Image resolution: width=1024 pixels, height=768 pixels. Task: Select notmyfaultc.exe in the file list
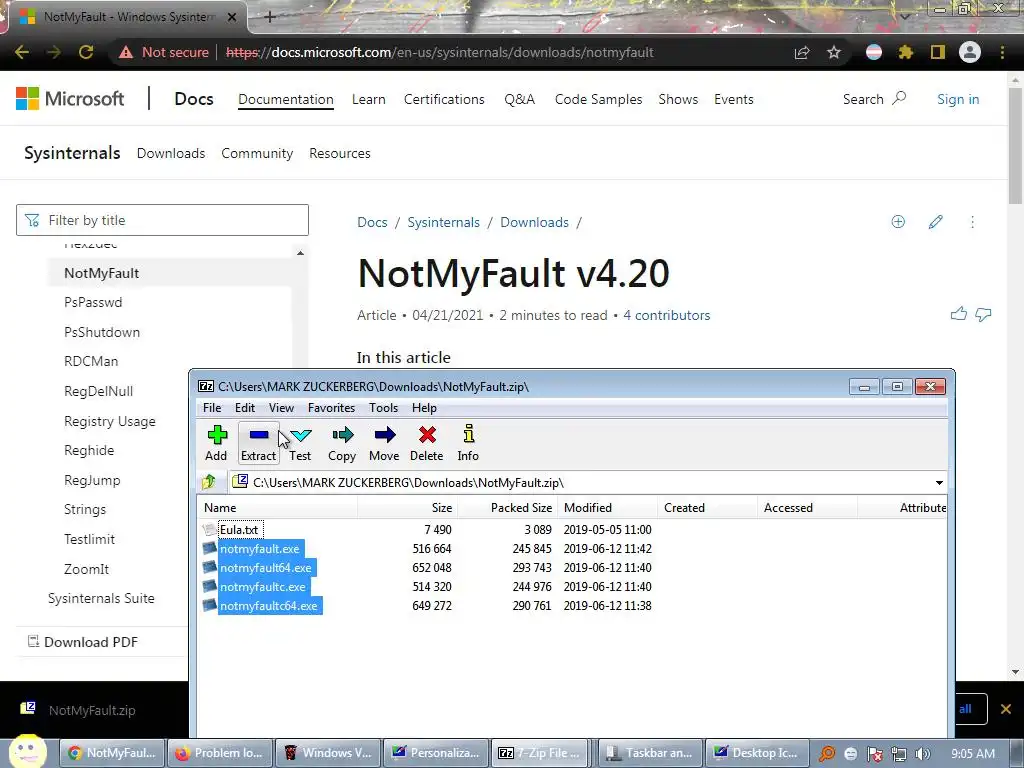[x=263, y=586]
